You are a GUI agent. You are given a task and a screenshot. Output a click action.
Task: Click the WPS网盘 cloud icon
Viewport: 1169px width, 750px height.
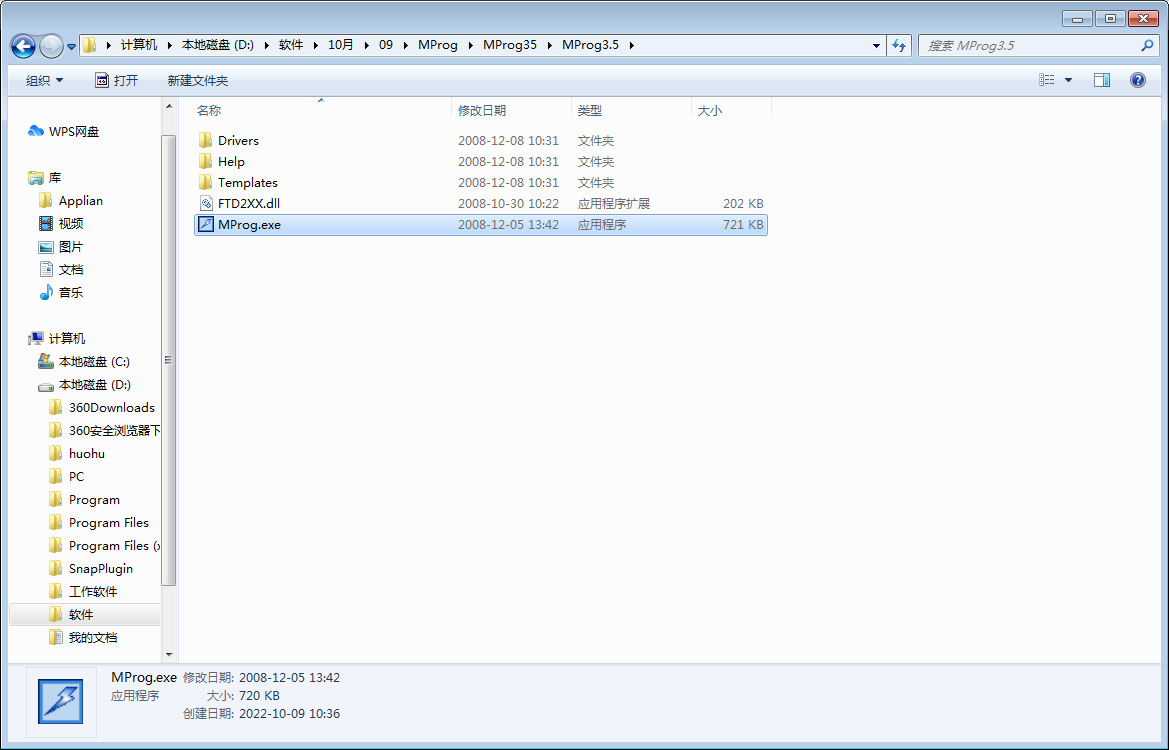[37, 132]
